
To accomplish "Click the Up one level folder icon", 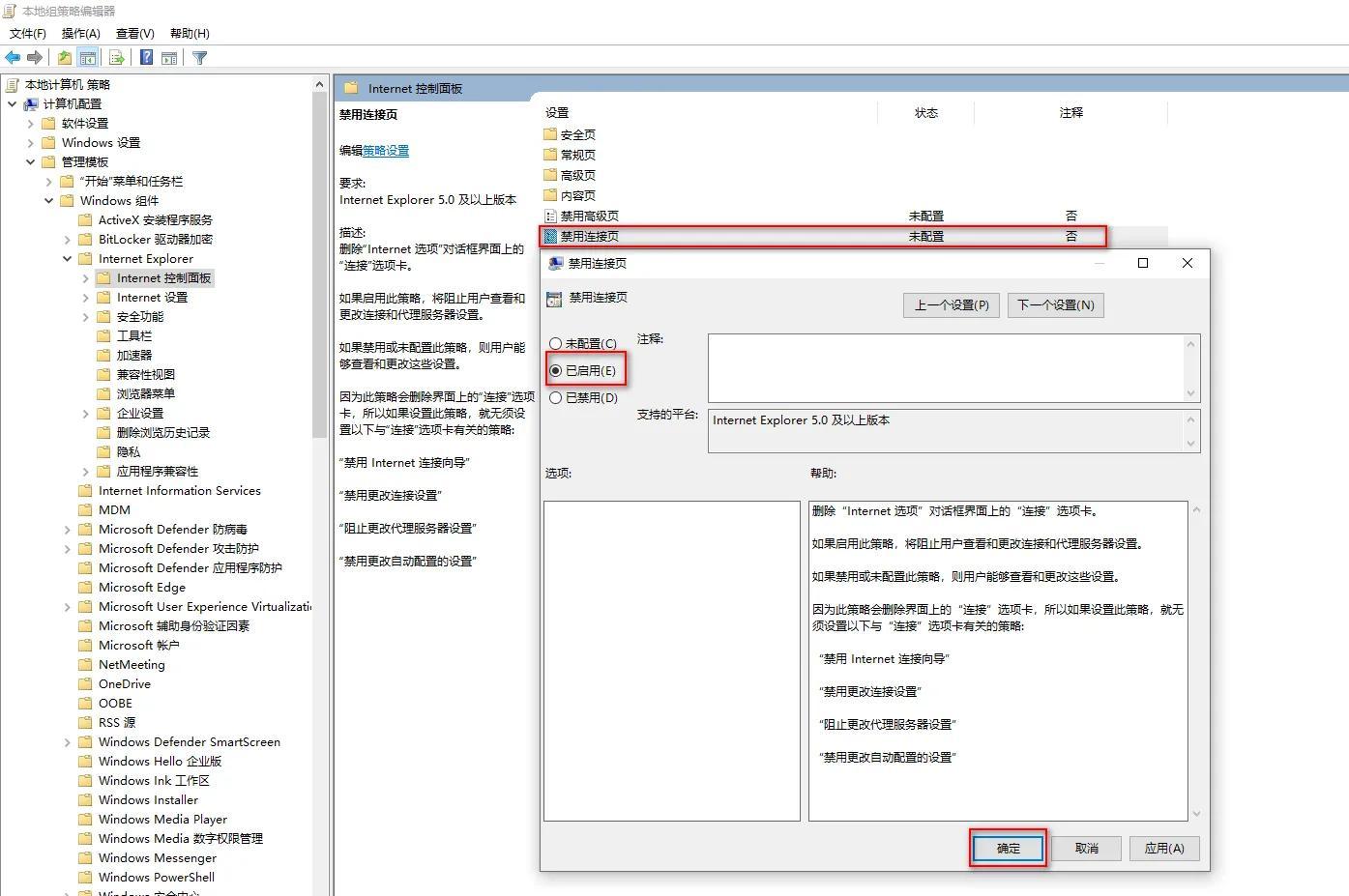I will coord(64,58).
